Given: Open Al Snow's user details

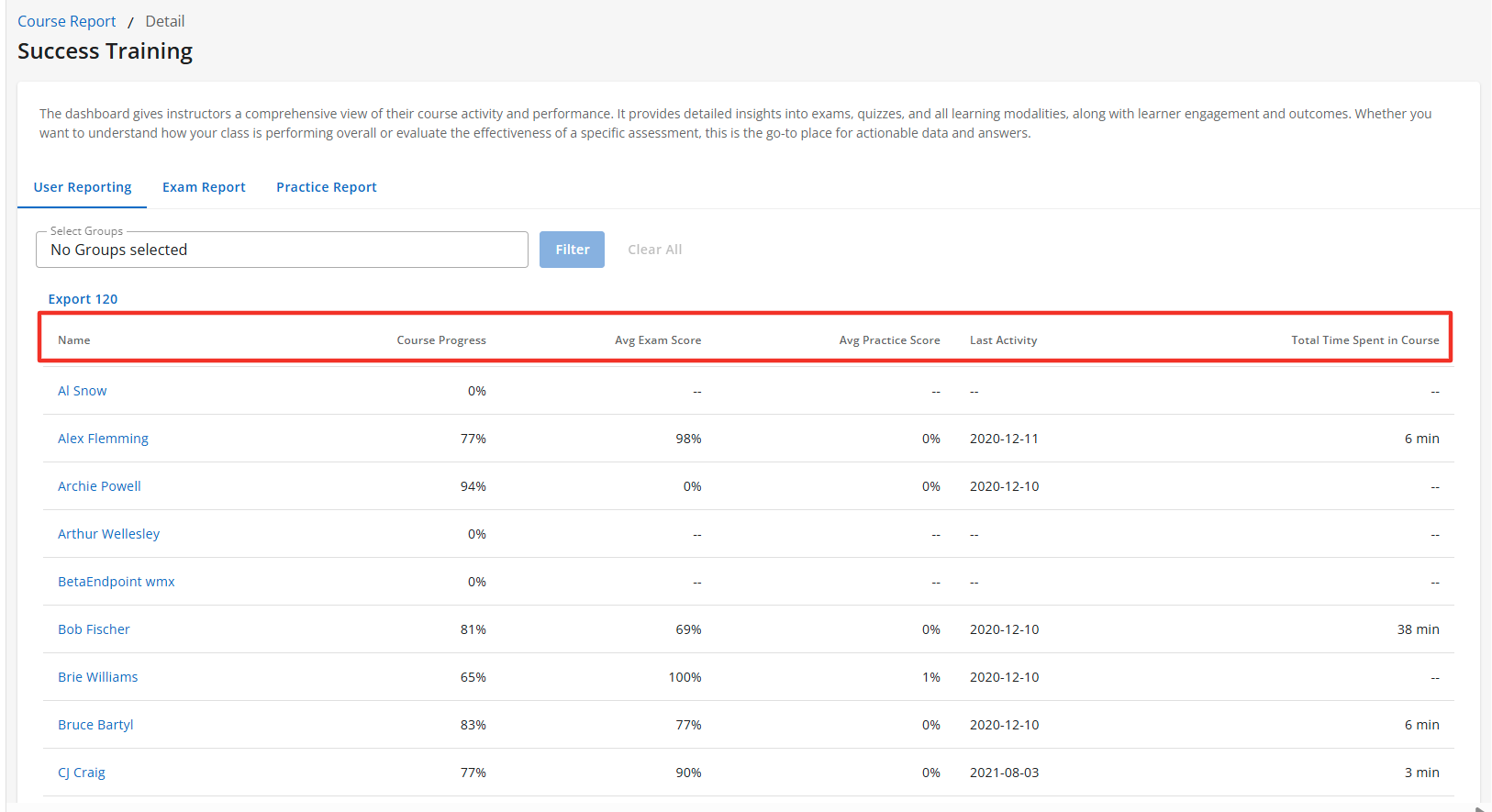Looking at the screenshot, I should tap(83, 391).
